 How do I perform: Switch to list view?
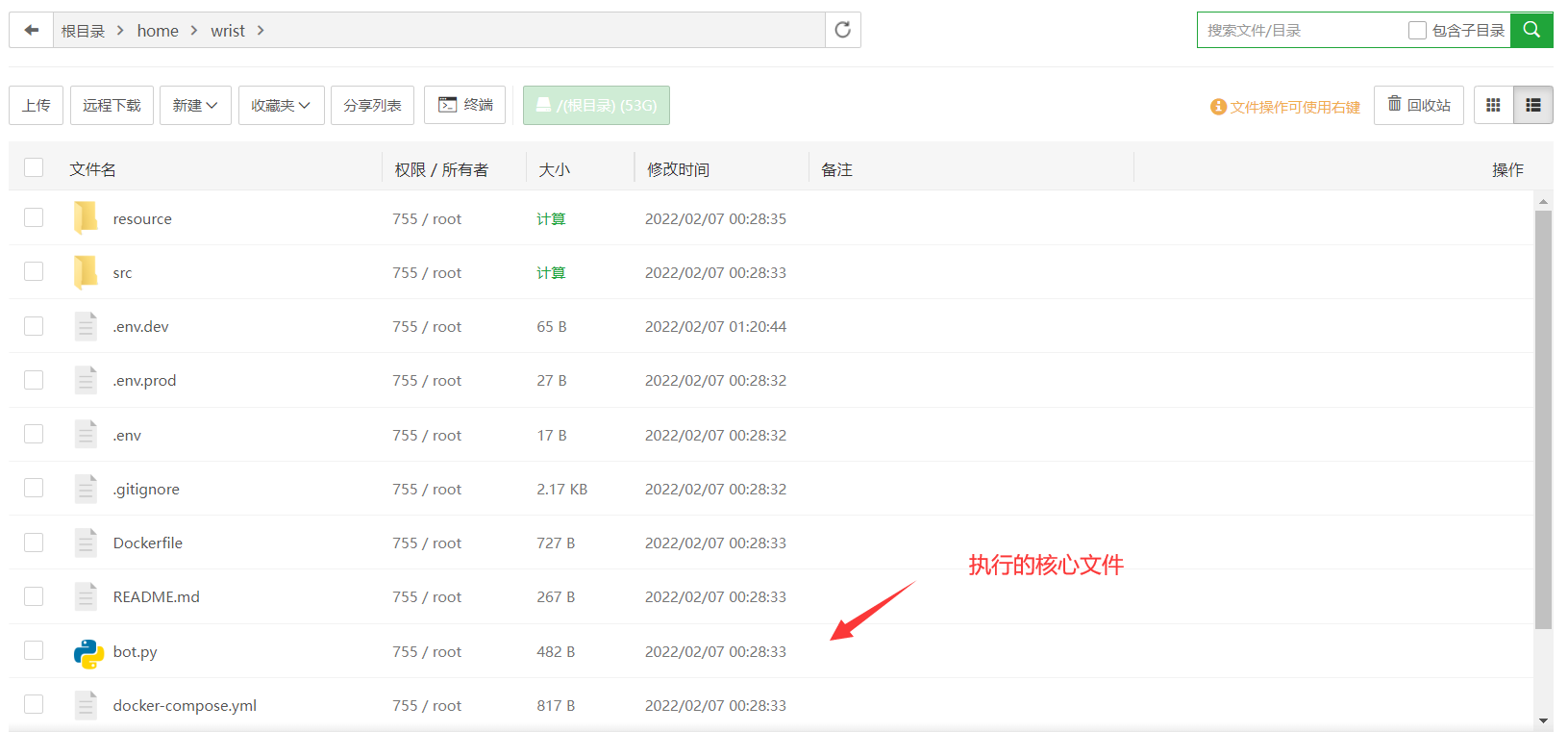1533,105
